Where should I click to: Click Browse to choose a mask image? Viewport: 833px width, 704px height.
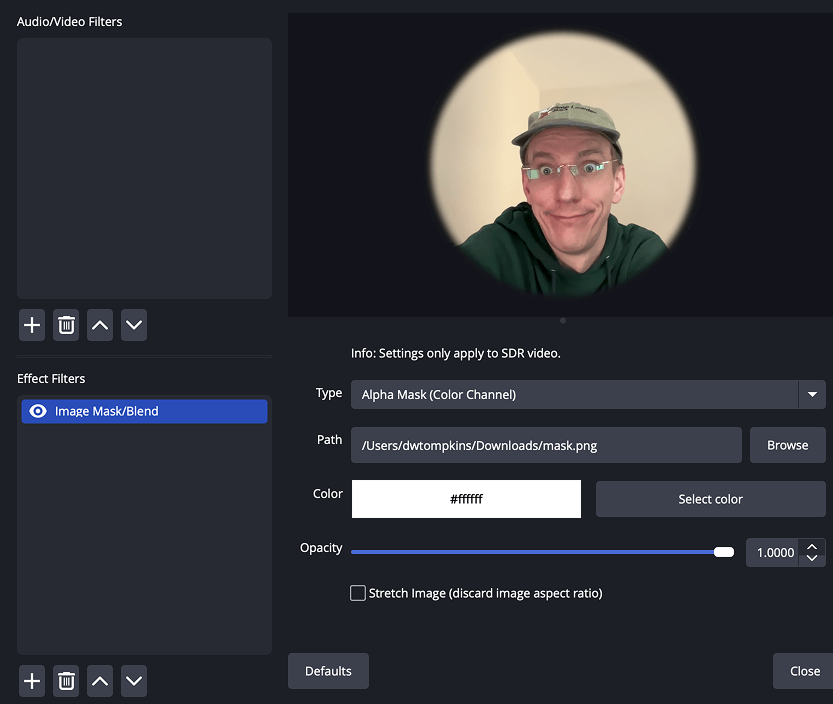tap(787, 445)
